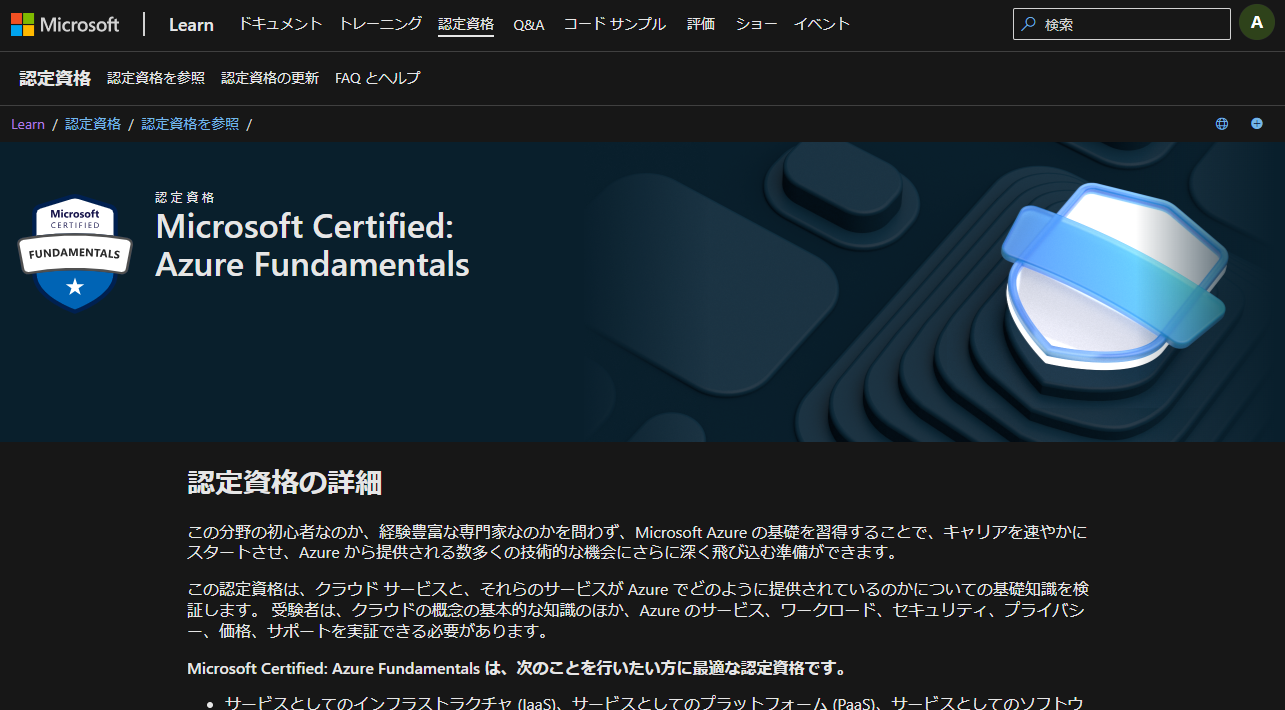Click the Microsoft logo
The image size is (1285, 710).
pos(65,25)
